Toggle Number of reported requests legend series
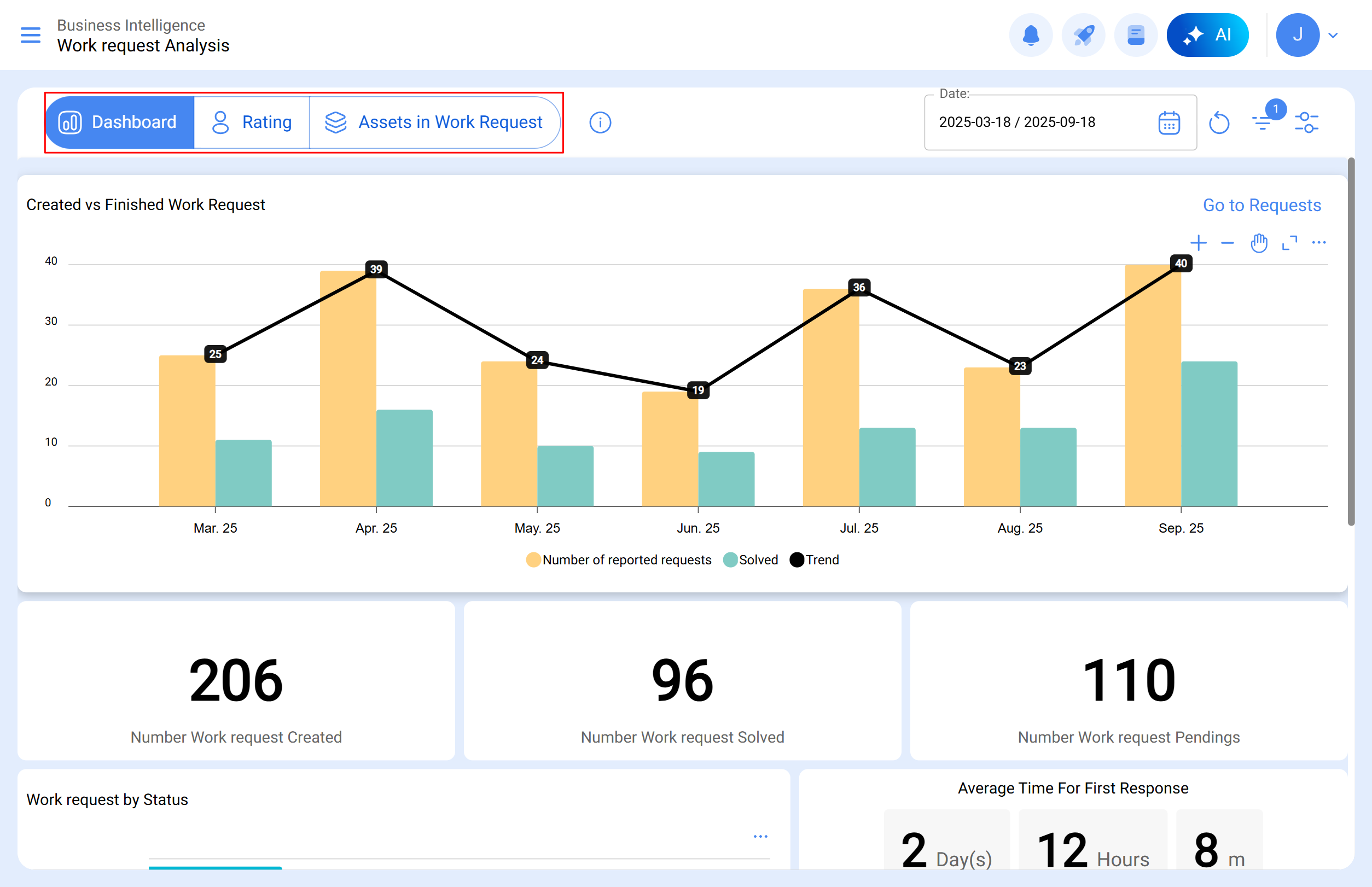The width and height of the screenshot is (1372, 887). tap(619, 560)
